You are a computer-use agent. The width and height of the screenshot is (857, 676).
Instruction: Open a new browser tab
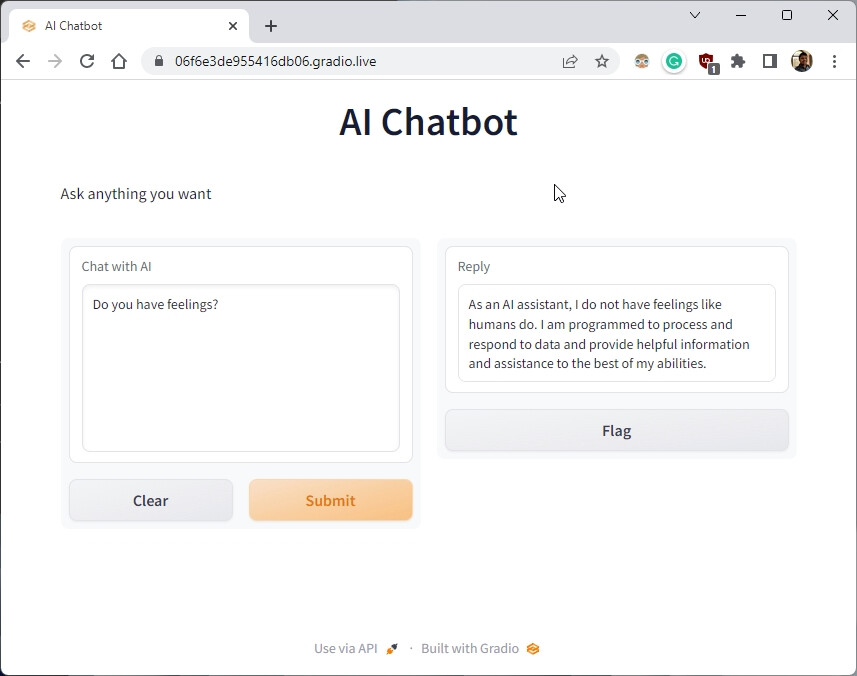coord(271,26)
